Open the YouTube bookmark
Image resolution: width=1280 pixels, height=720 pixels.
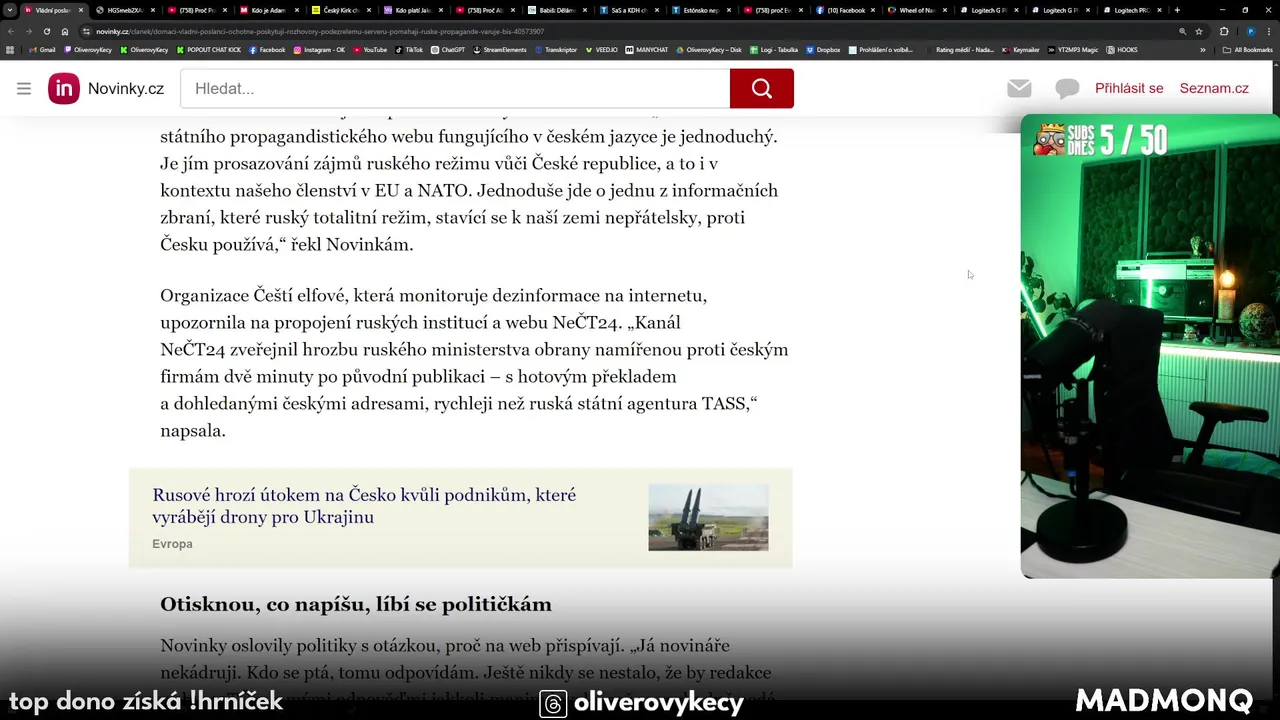[370, 49]
